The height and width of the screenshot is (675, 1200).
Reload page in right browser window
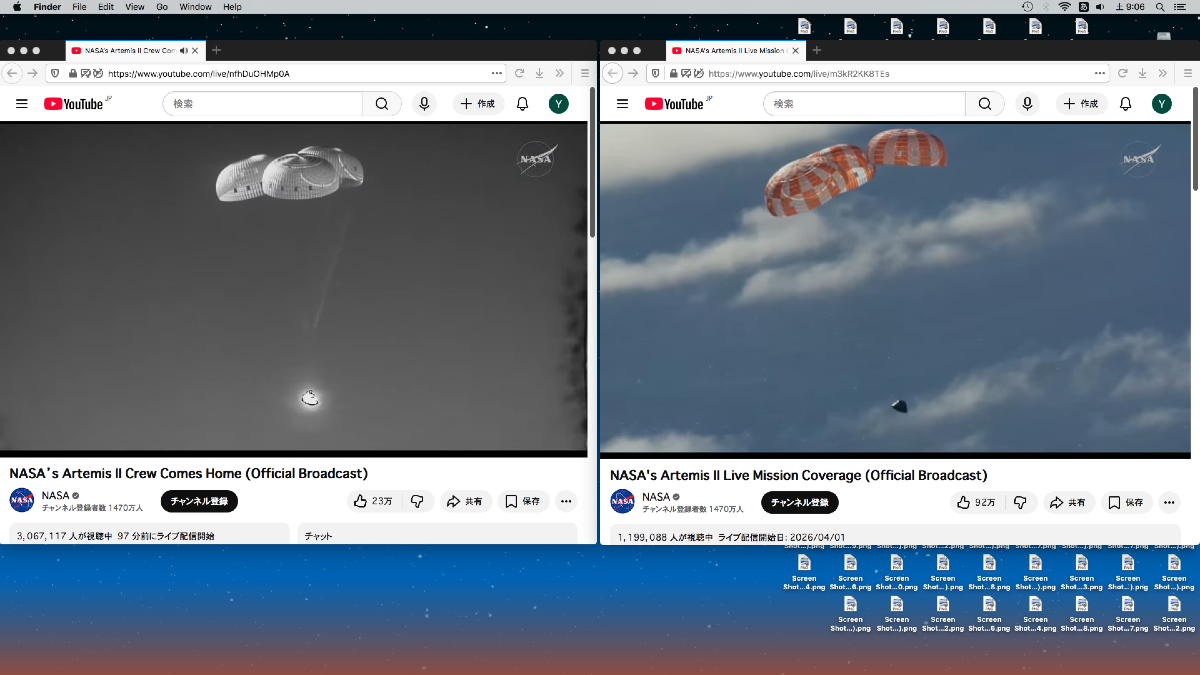coord(1121,73)
